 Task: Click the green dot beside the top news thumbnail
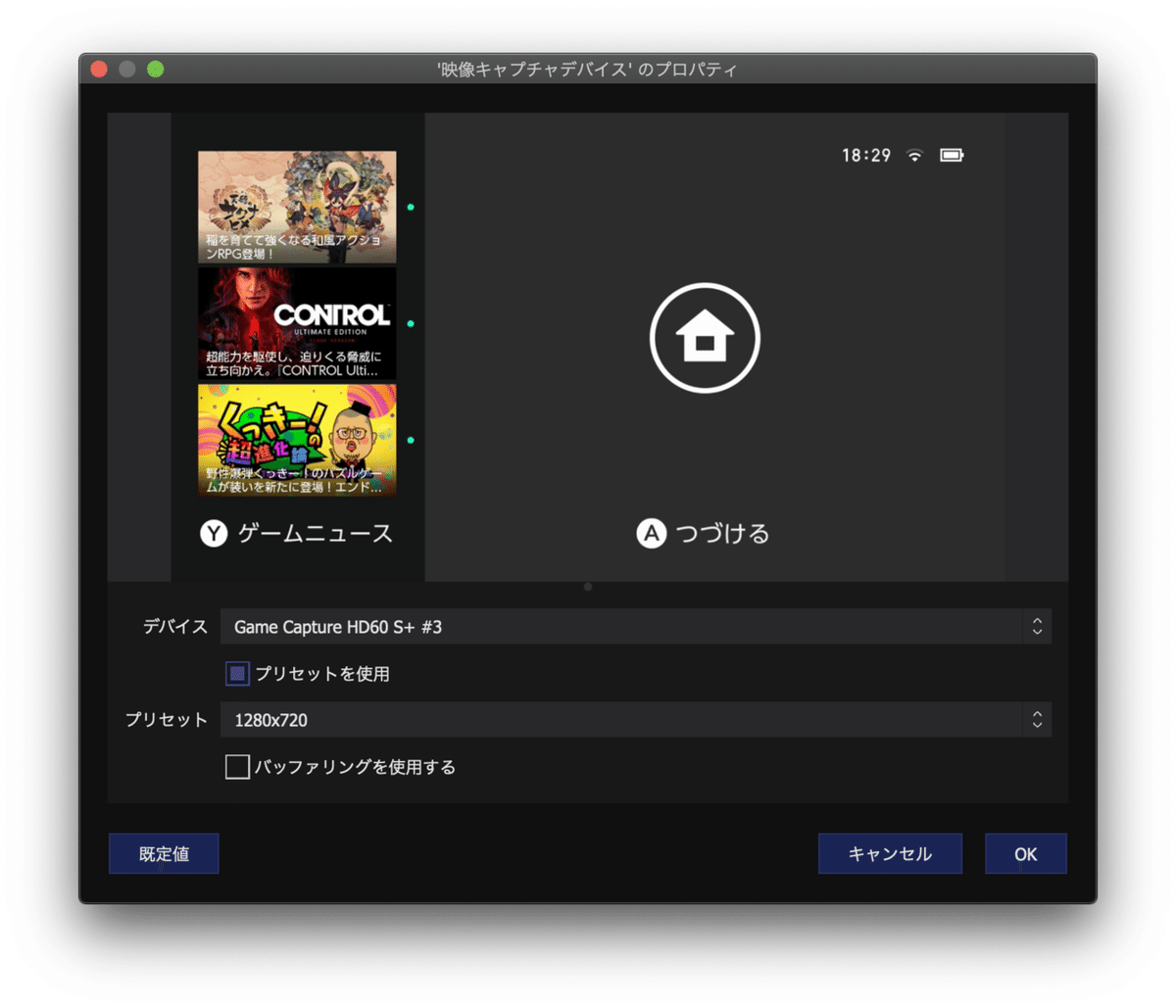click(409, 207)
